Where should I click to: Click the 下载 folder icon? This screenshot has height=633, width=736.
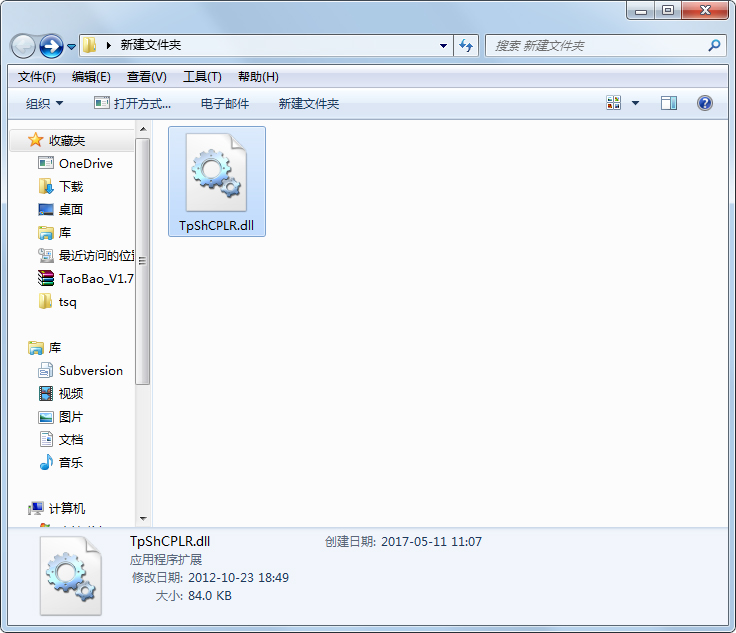click(46, 186)
